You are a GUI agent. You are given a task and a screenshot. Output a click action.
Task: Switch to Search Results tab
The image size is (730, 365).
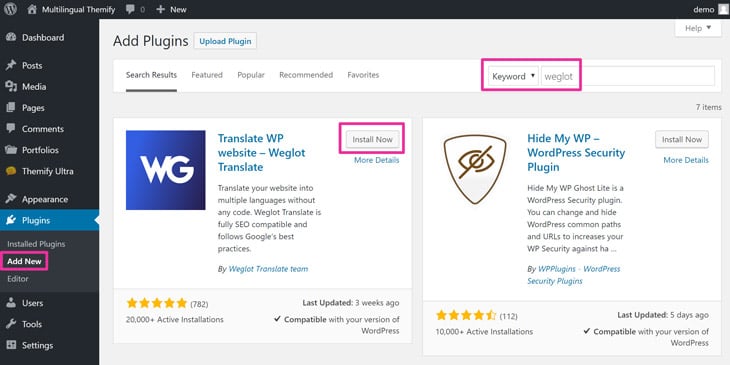pyautogui.click(x=151, y=75)
